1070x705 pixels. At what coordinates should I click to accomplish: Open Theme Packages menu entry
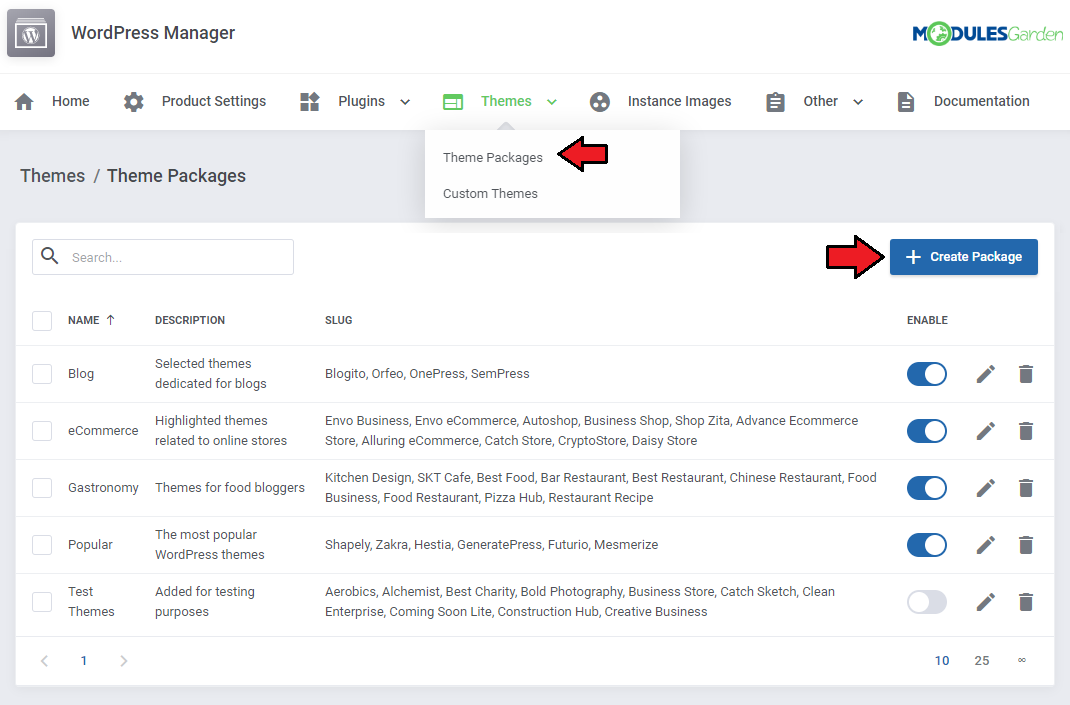493,158
